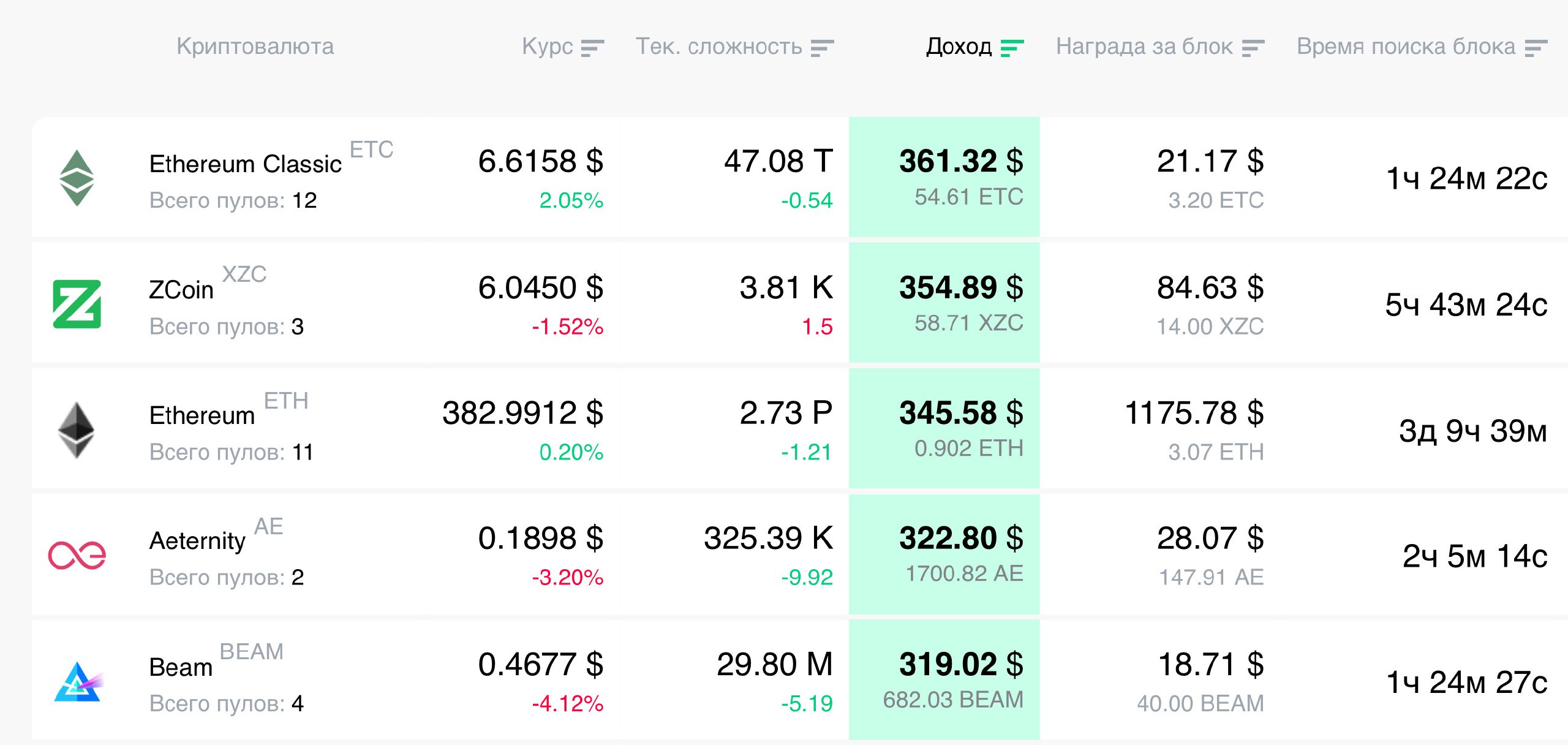
Task: Click sort icon by Время поиска блока
Action: 1536,48
